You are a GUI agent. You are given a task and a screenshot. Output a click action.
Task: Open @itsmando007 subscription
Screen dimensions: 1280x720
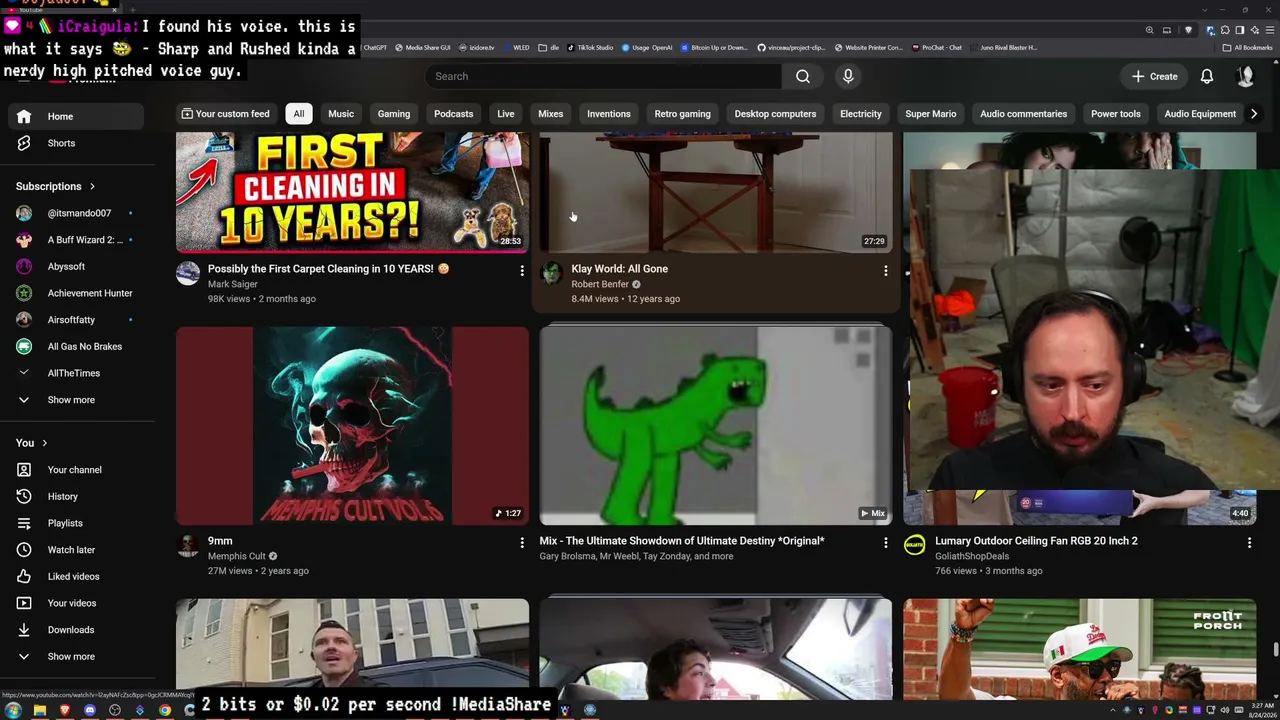76,213
